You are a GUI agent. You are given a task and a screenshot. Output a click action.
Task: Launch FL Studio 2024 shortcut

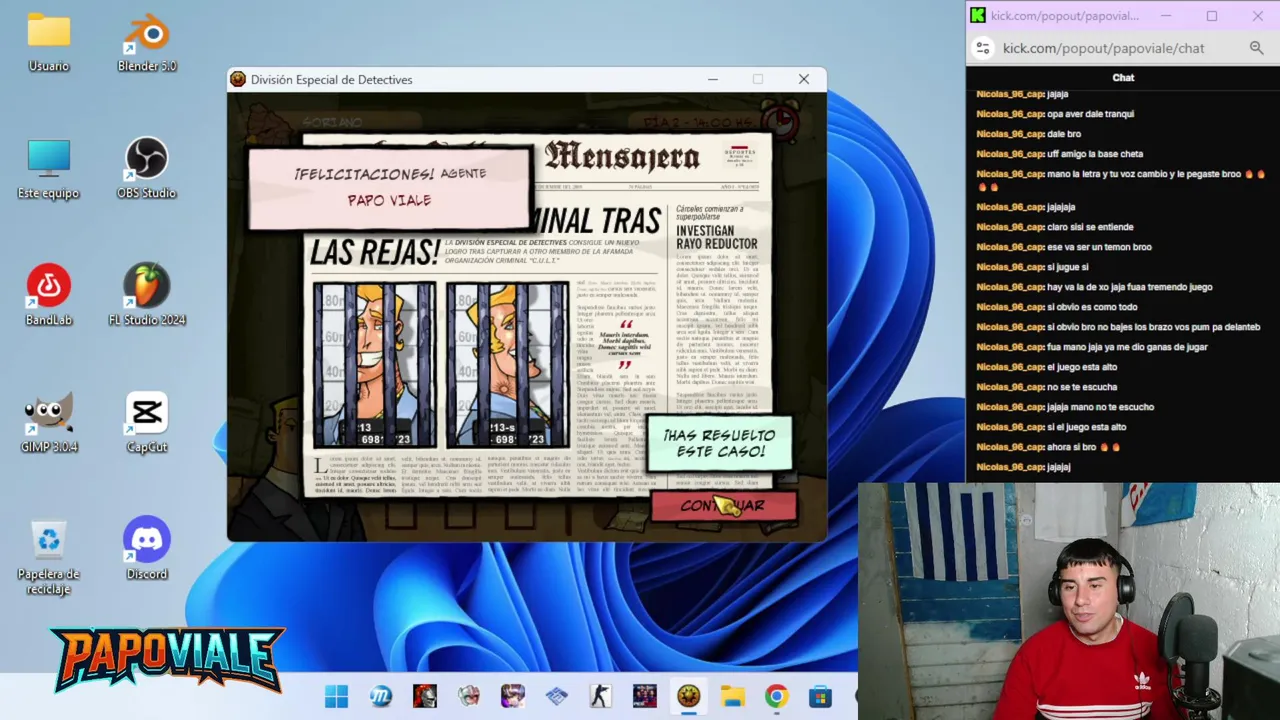(147, 296)
